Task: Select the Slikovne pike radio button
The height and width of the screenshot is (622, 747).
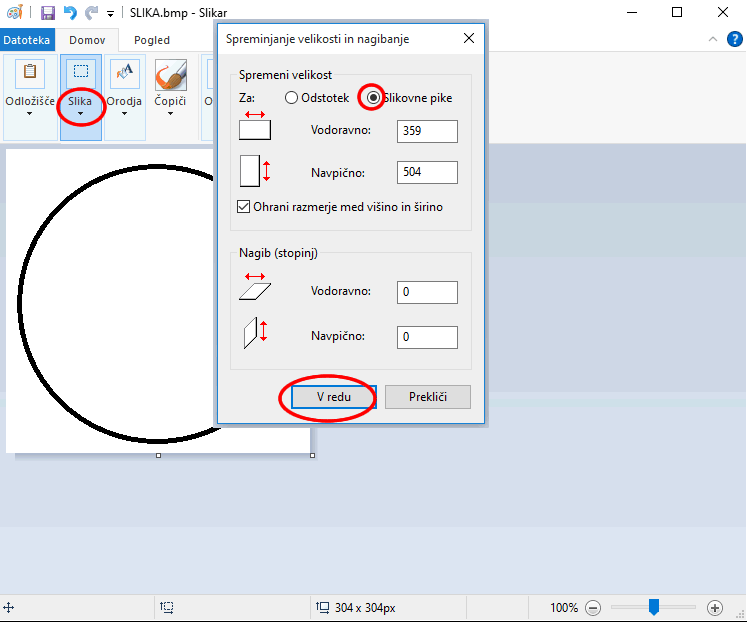Action: [x=373, y=98]
